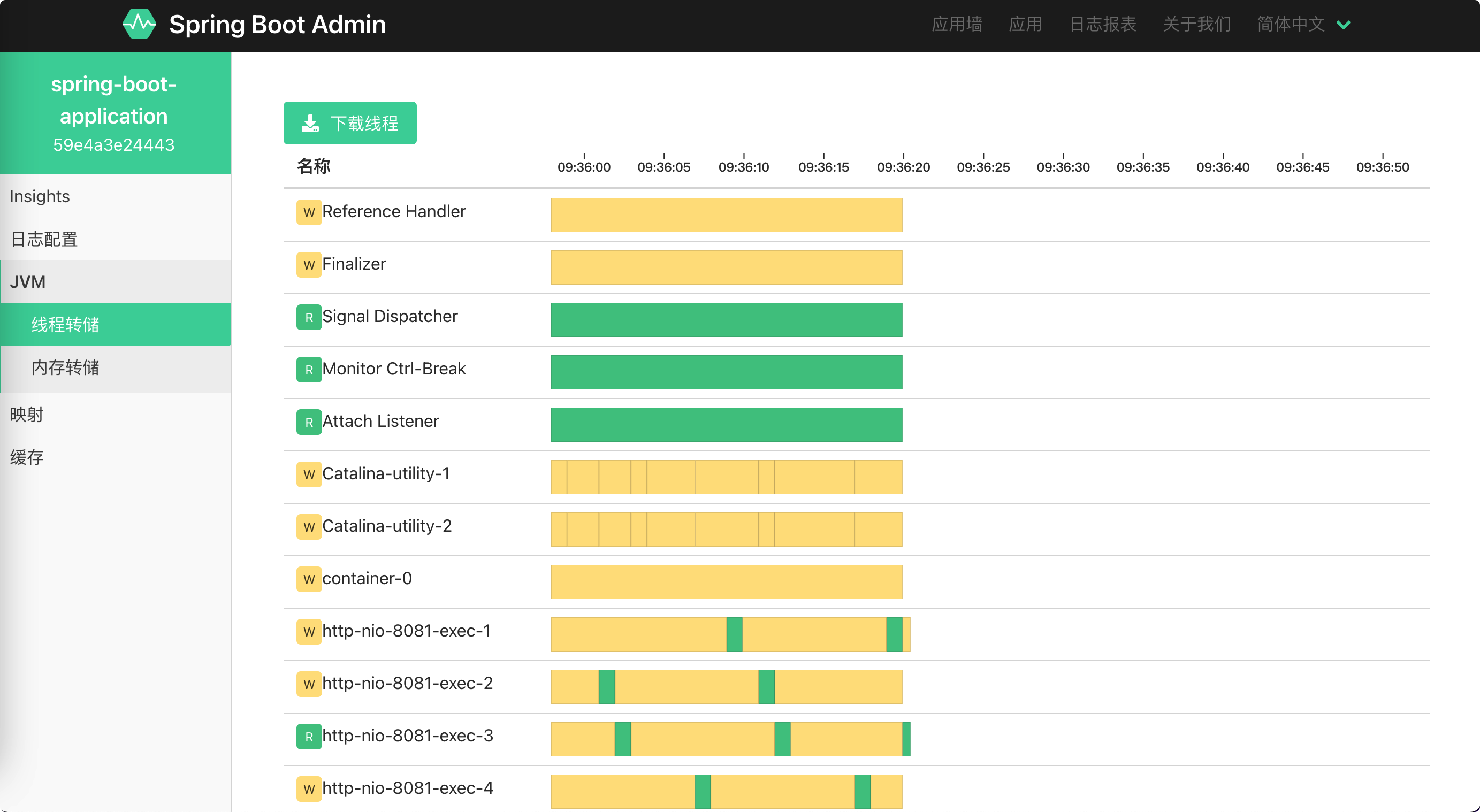Click first green segment in http-nio-8081-exec-4 timeline
The height and width of the screenshot is (812, 1480).
[702, 791]
